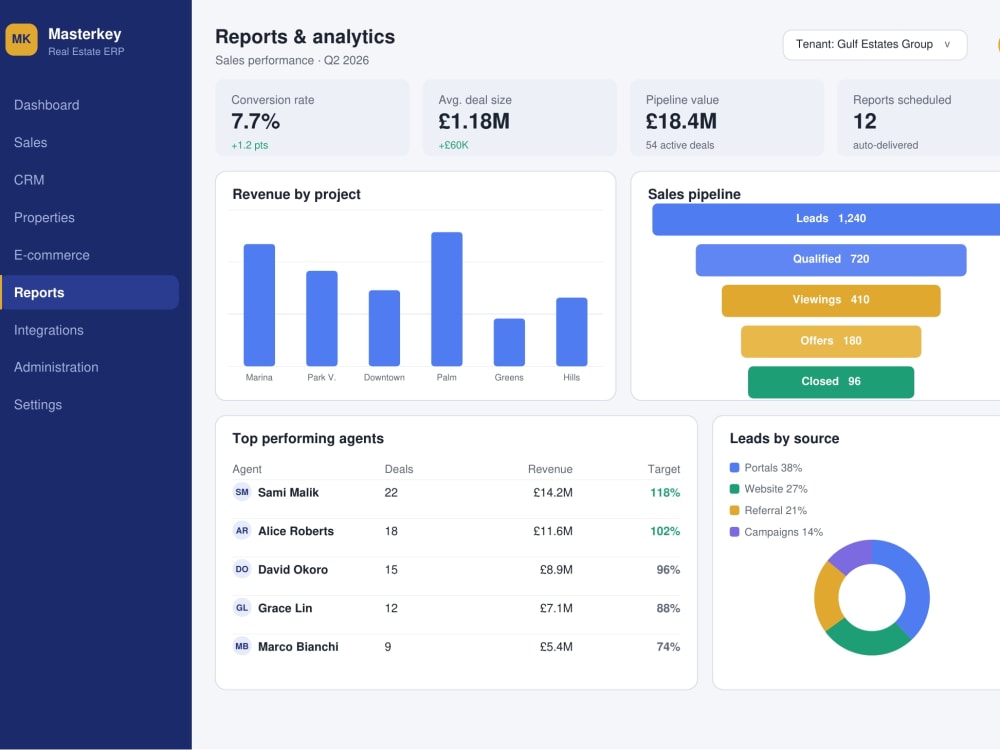Click the blue Portals donut segment
This screenshot has height=750, width=1000.
(x=915, y=584)
